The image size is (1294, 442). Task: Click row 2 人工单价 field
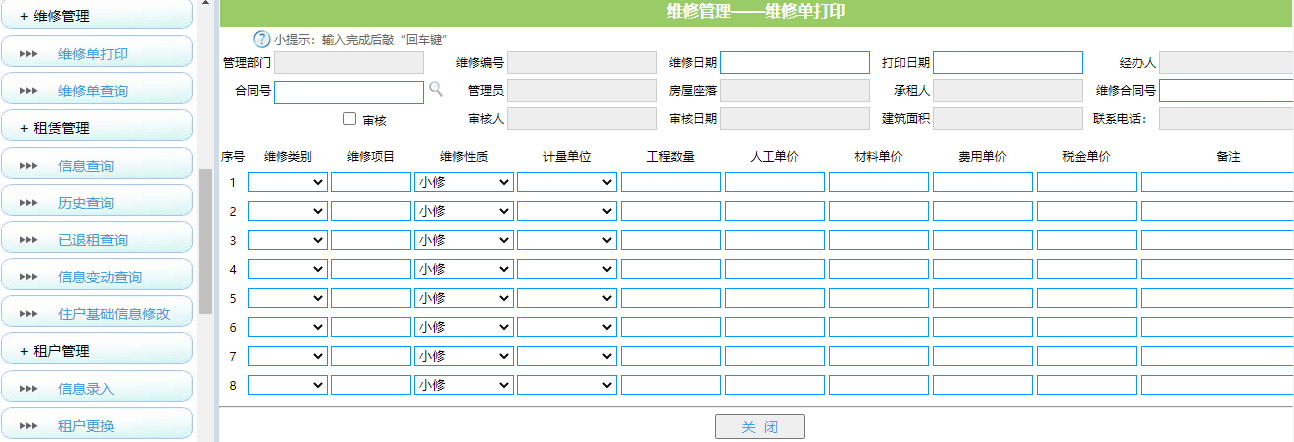(x=775, y=211)
